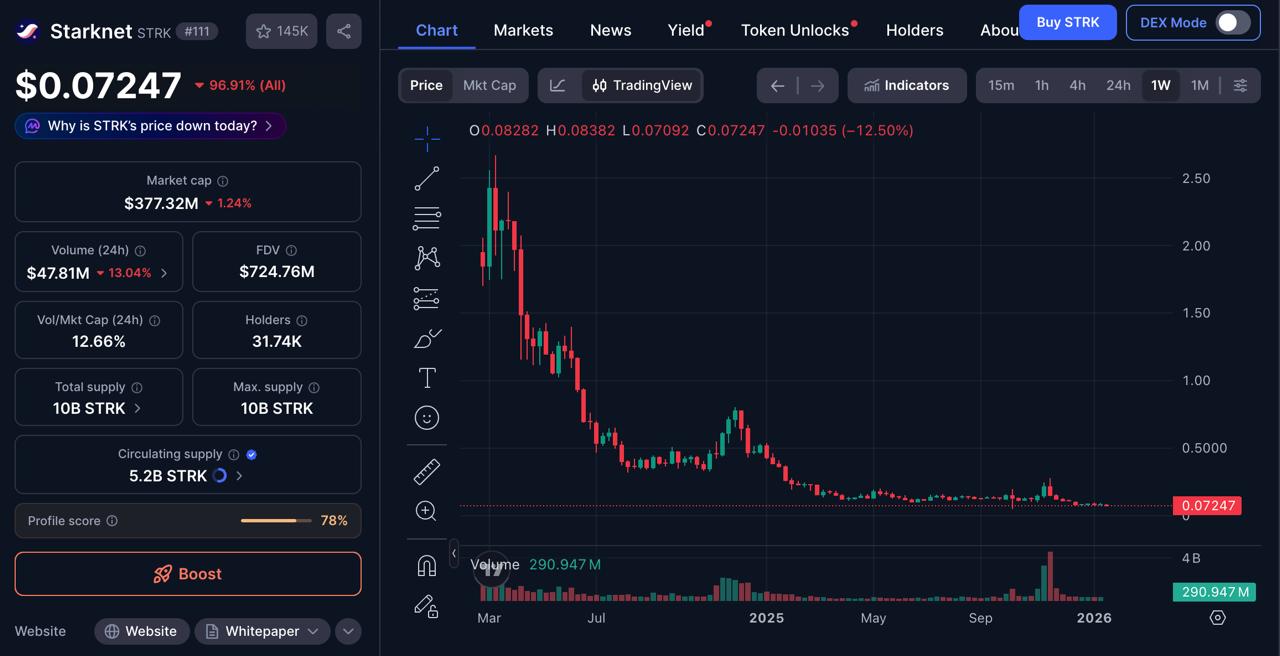Open the Markets tab
The image size is (1280, 656).
[523, 30]
